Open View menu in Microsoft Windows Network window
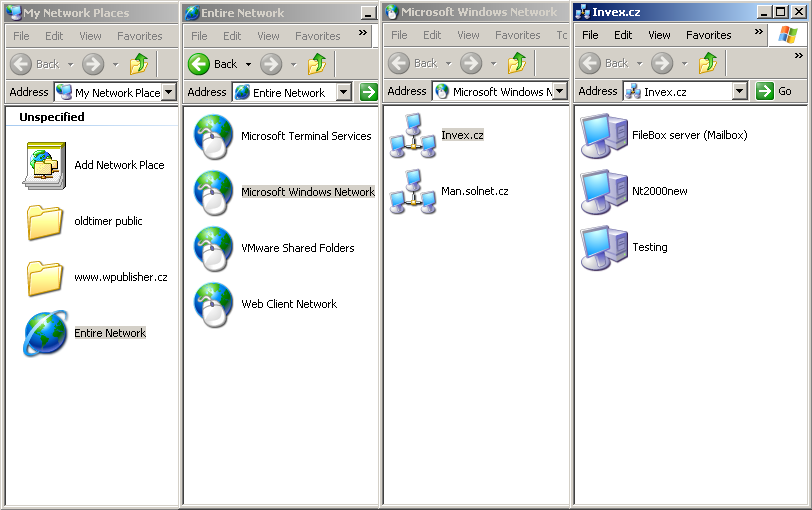 tap(468, 35)
